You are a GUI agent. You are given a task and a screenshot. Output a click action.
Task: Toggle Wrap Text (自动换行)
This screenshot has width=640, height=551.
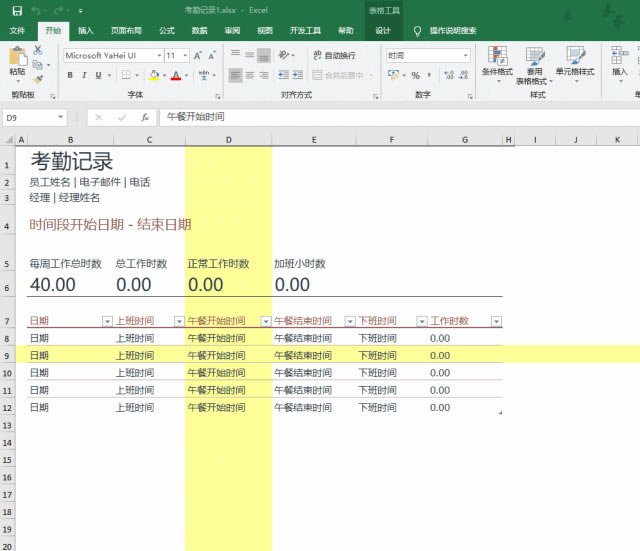(334, 56)
